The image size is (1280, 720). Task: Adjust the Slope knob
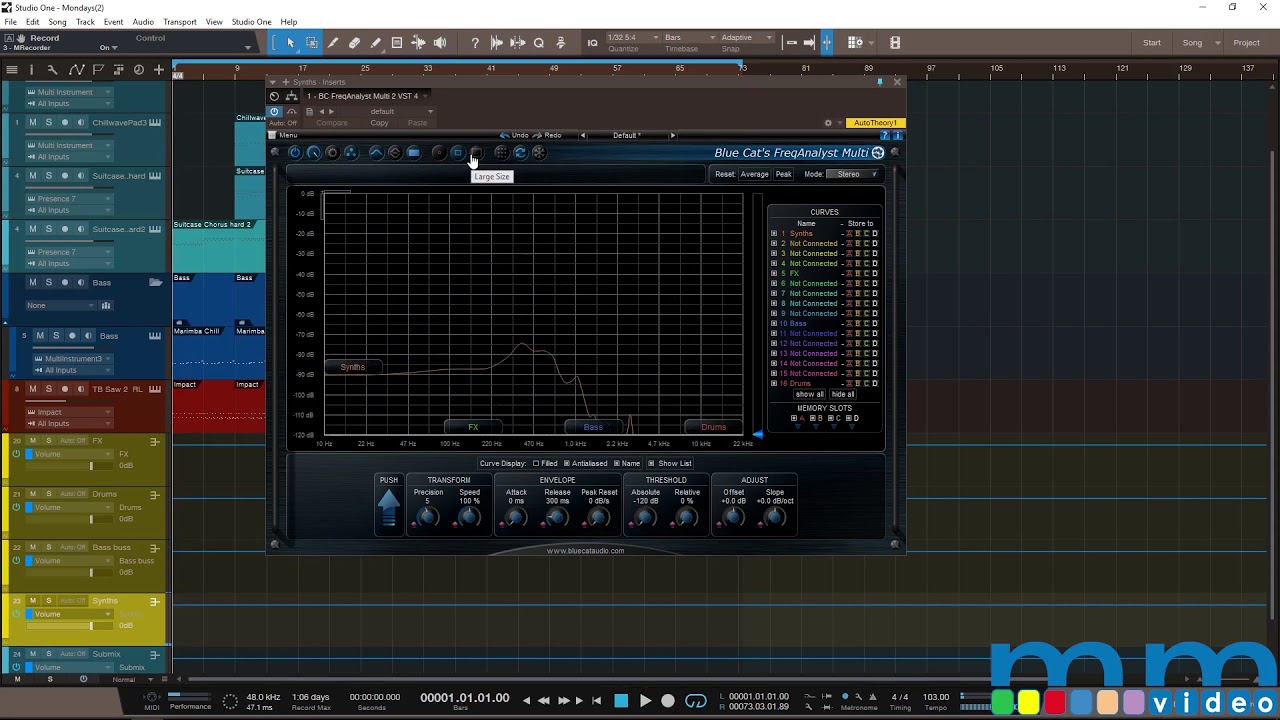tap(775, 517)
